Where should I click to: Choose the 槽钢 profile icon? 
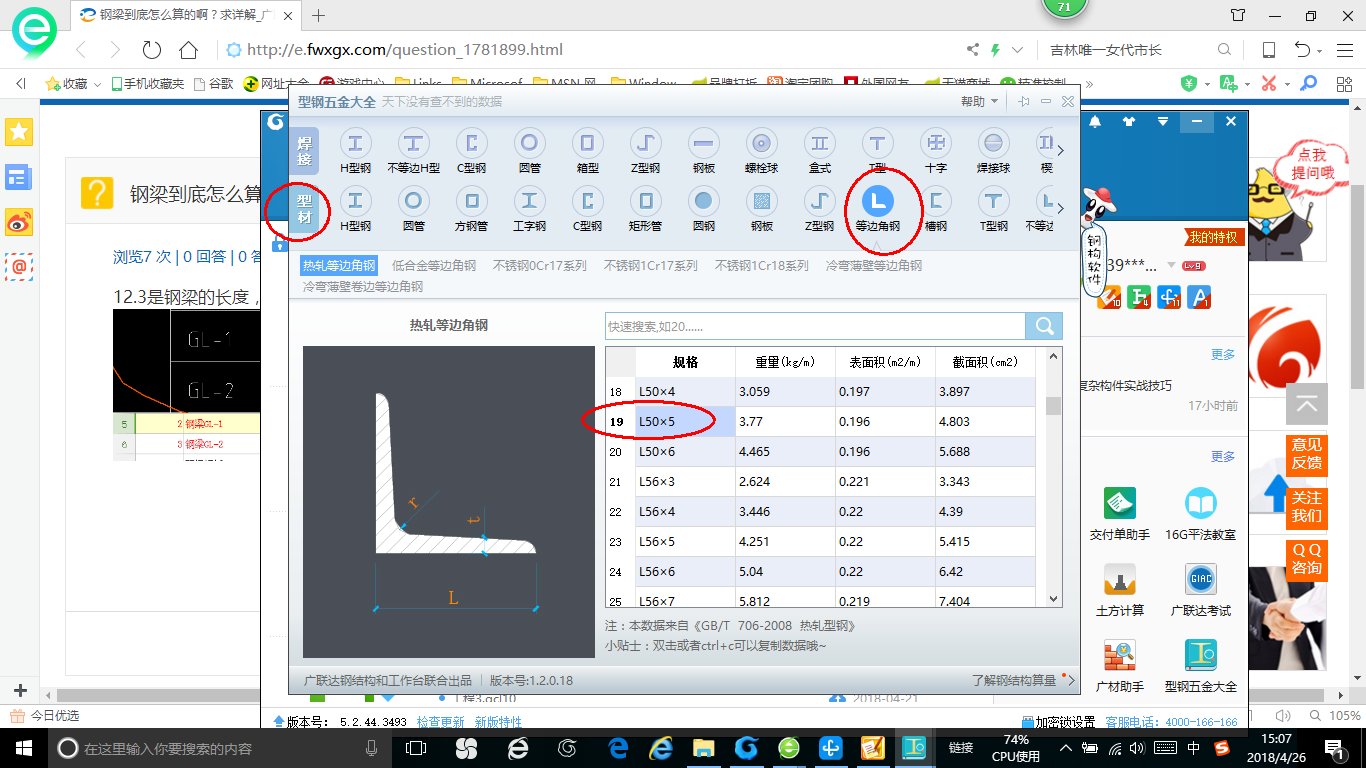click(x=935, y=201)
